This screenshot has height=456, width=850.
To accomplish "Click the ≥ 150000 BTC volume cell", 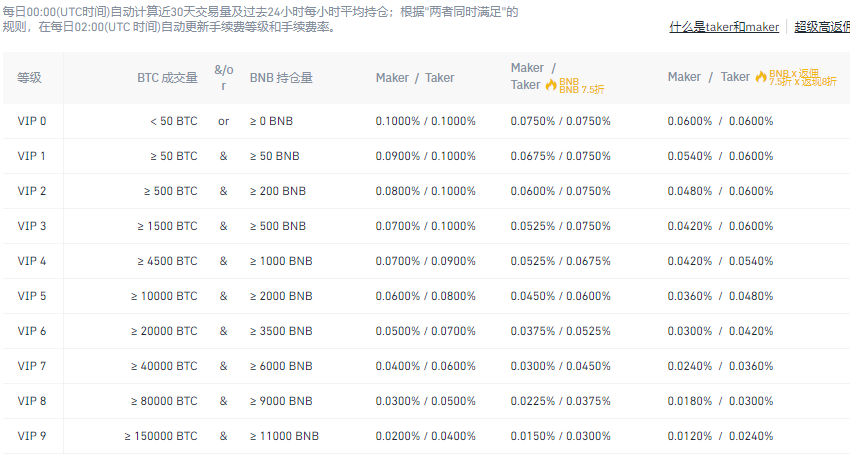I will coord(161,436).
